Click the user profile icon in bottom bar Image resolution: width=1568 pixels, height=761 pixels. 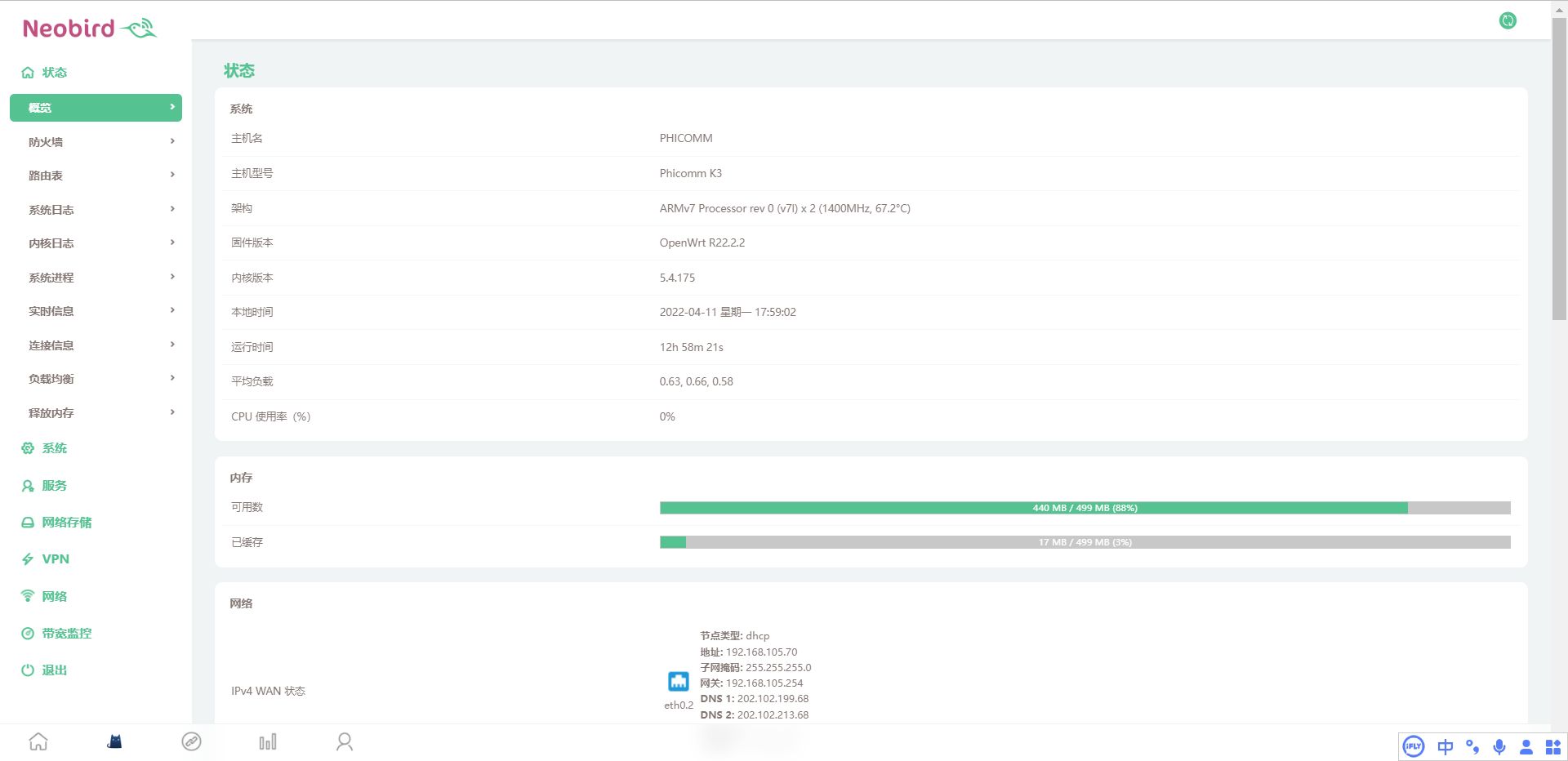[345, 741]
